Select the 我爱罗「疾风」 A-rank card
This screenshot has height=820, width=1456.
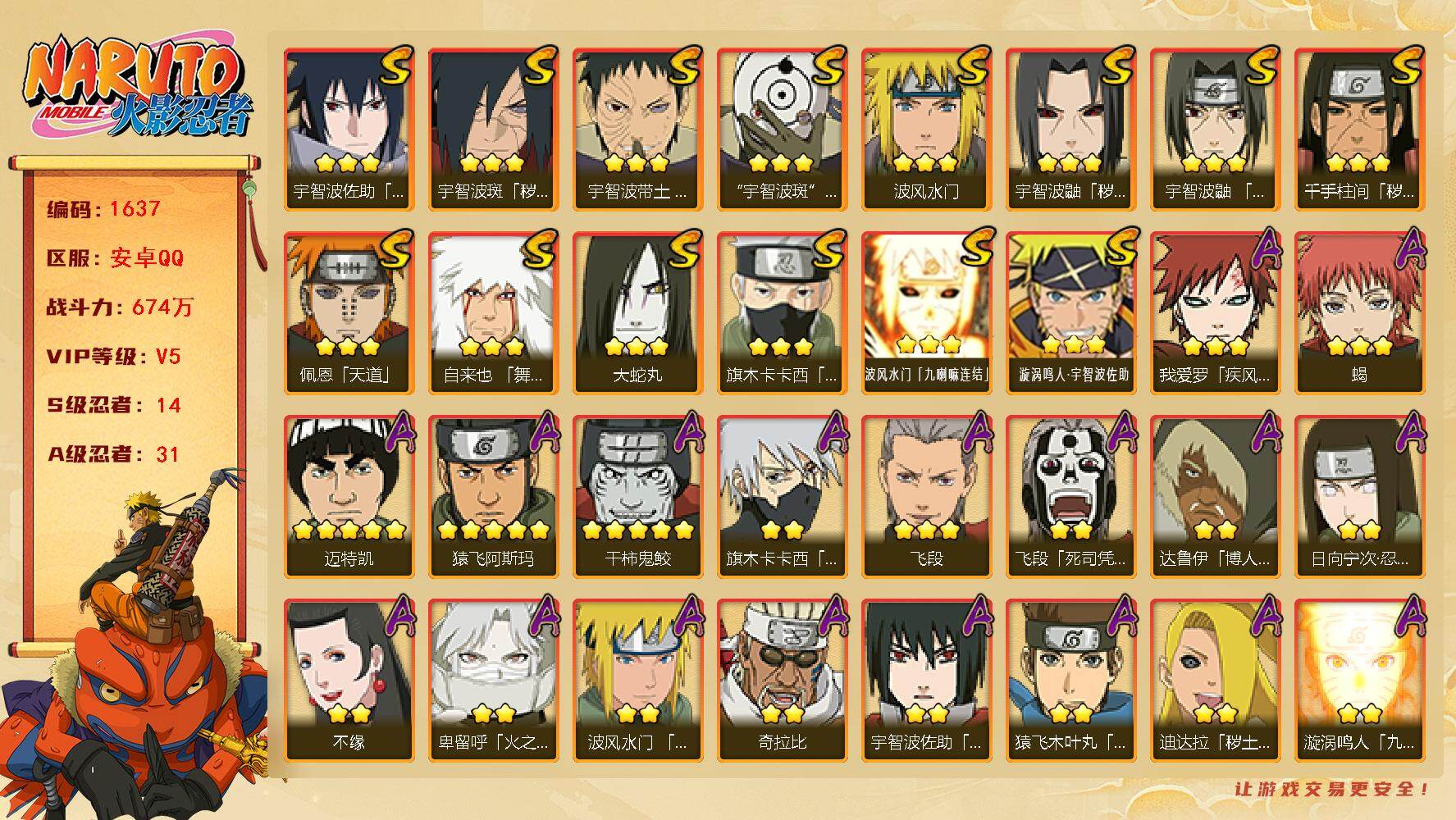click(1215, 312)
